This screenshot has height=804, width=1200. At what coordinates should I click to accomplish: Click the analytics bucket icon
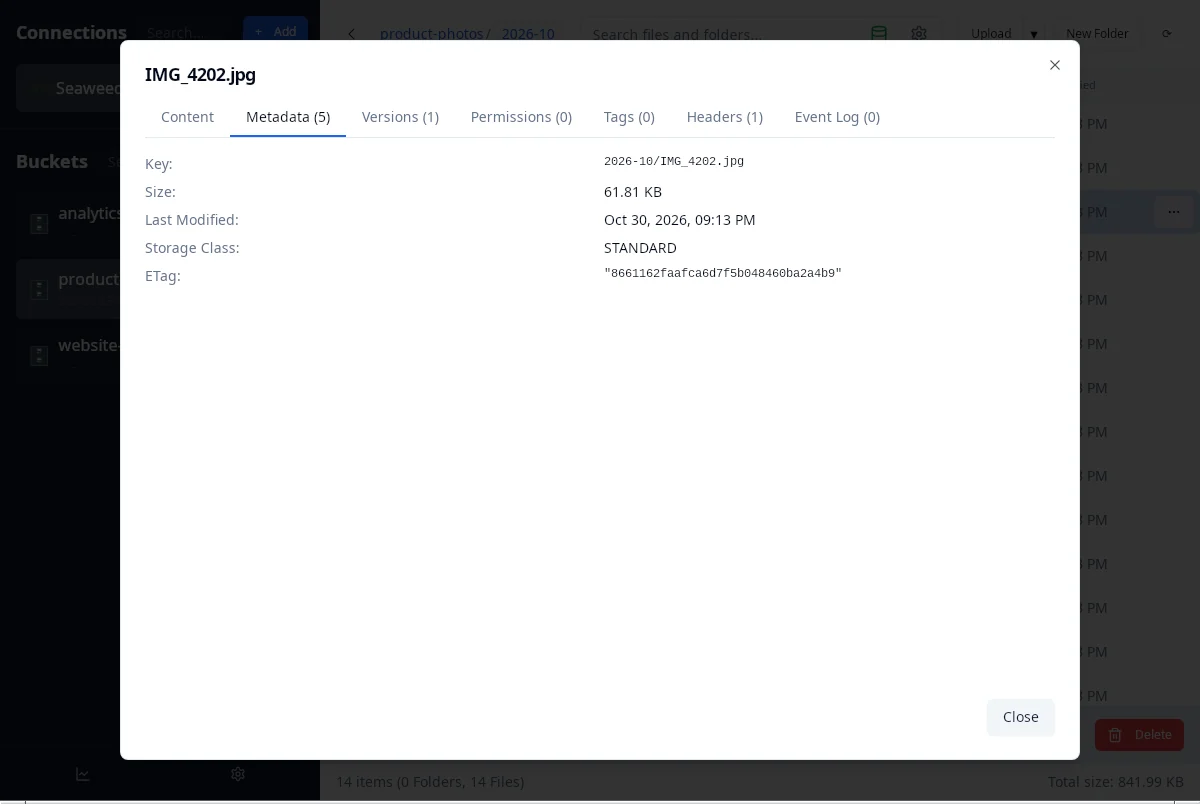point(39,224)
